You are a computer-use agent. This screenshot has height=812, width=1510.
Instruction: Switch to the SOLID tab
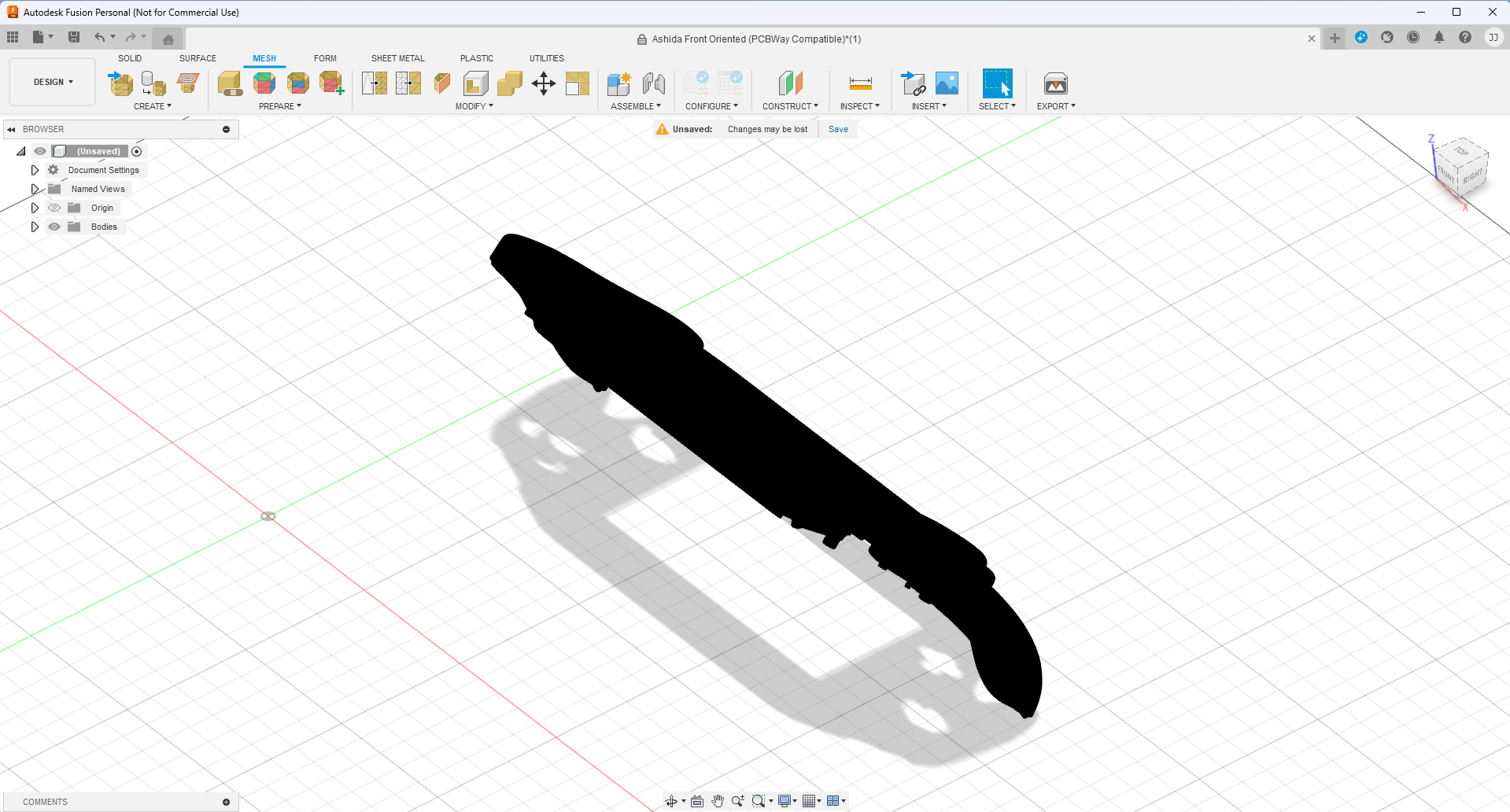[130, 58]
